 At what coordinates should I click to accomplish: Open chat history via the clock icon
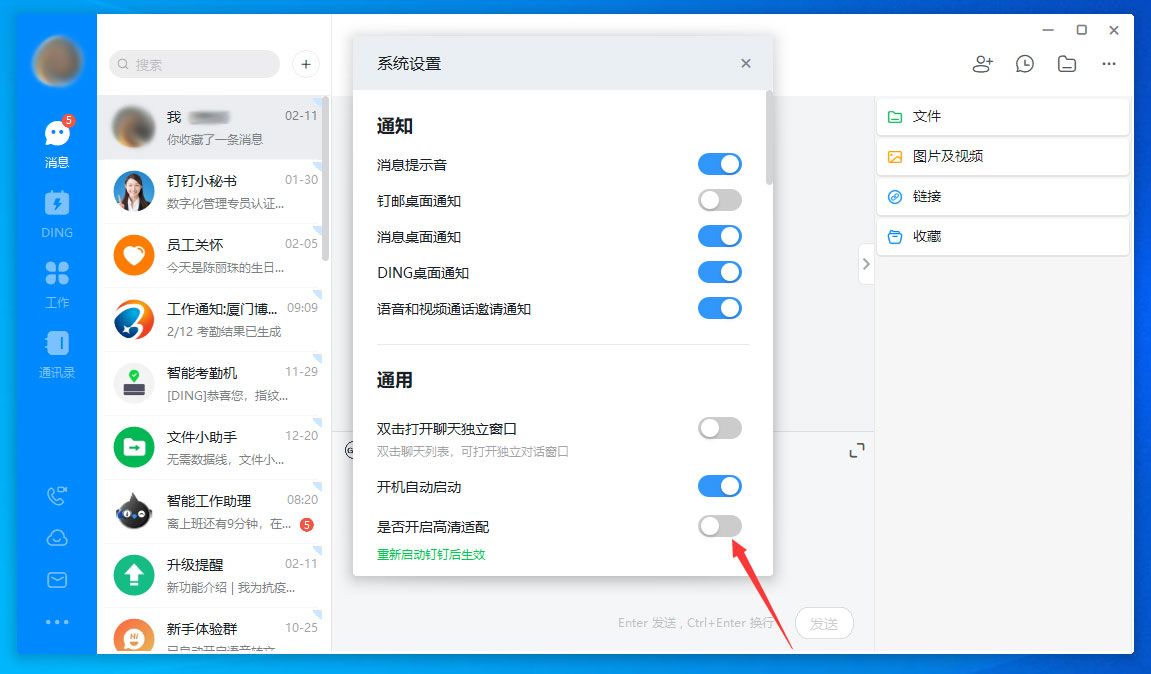(1024, 63)
